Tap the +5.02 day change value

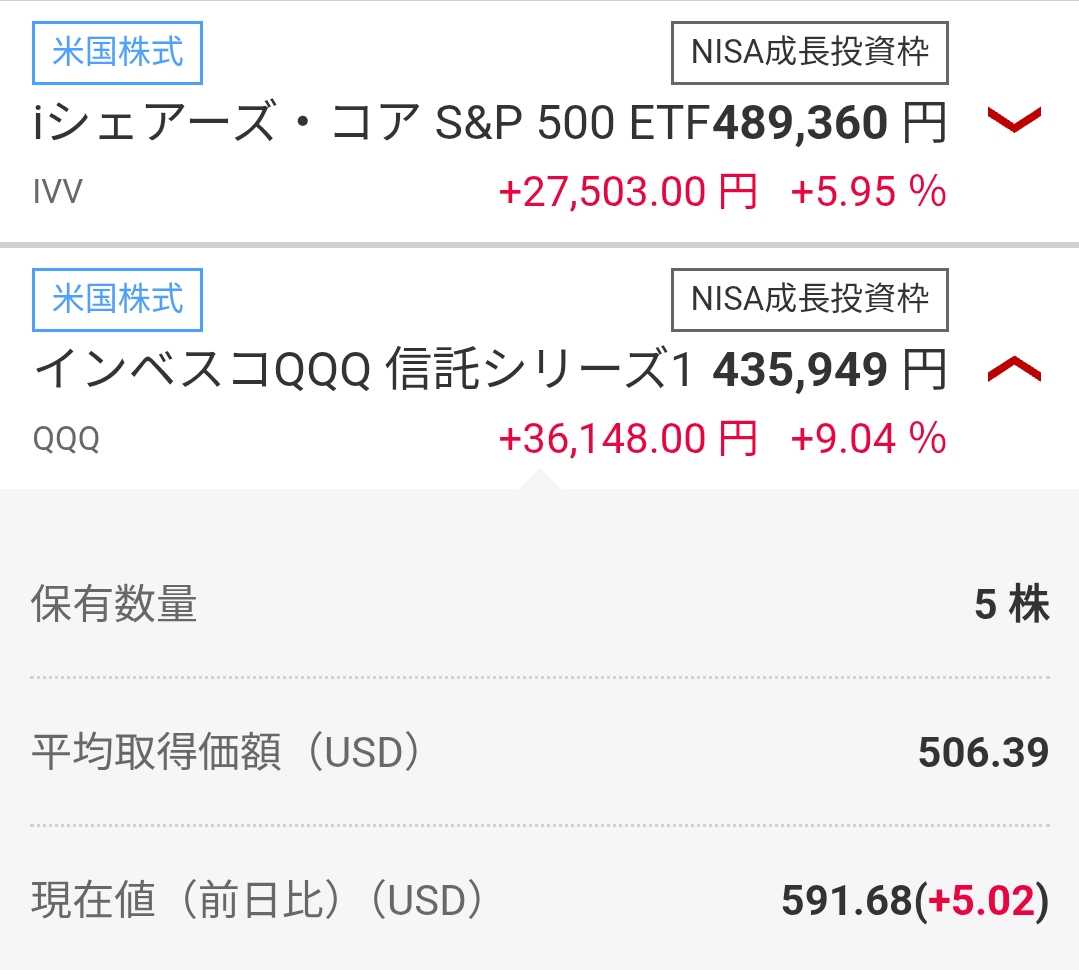coord(981,902)
